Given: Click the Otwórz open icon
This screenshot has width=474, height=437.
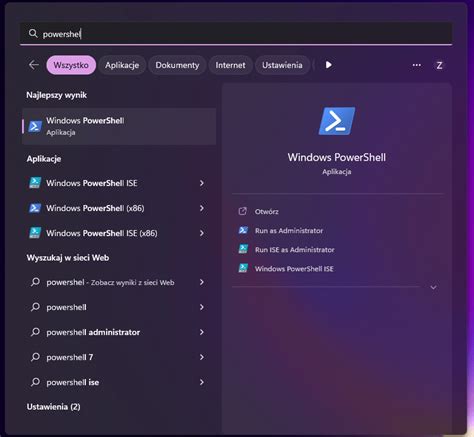Looking at the screenshot, I should coord(243,211).
